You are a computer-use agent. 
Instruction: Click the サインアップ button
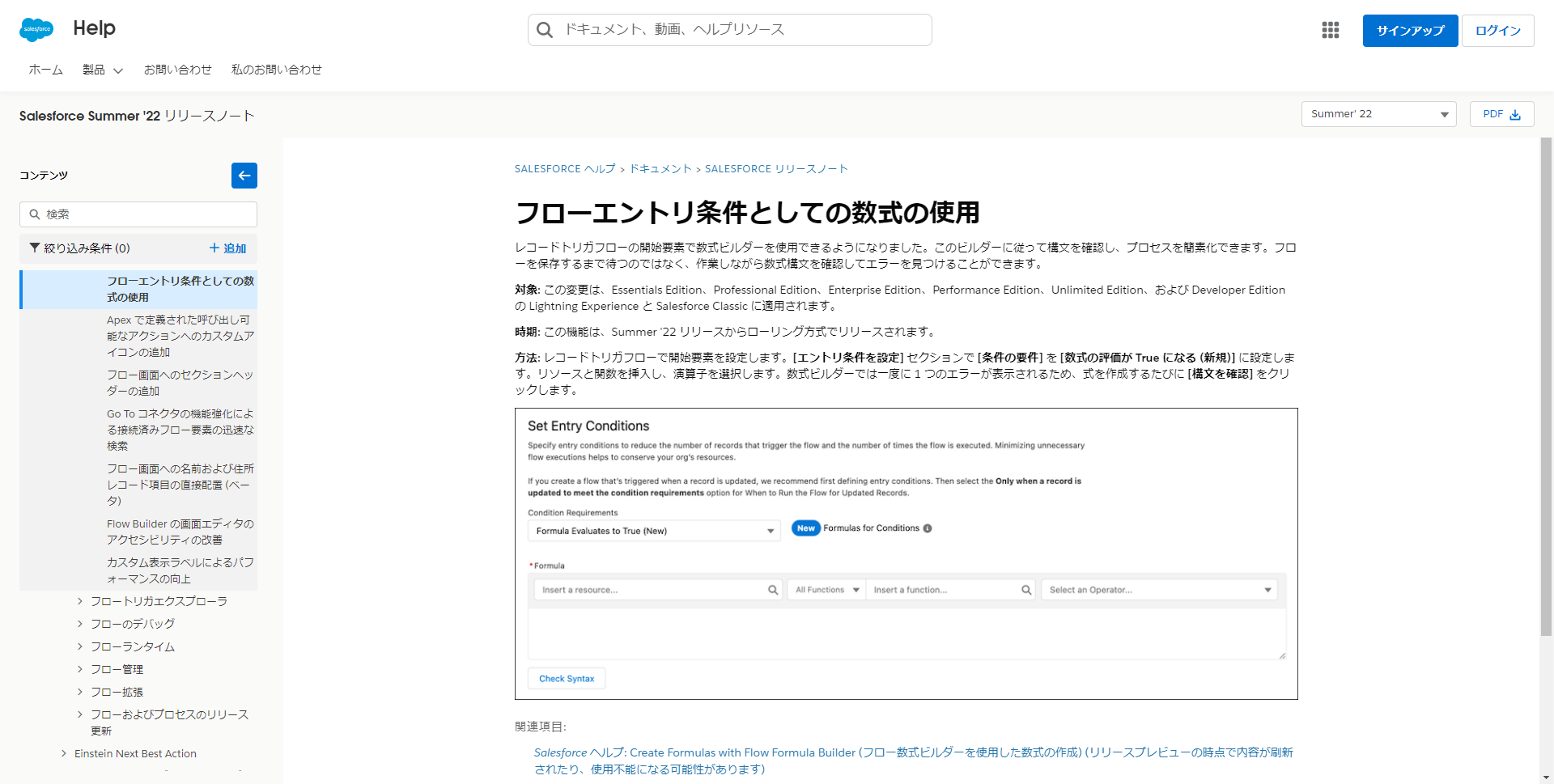click(1411, 31)
